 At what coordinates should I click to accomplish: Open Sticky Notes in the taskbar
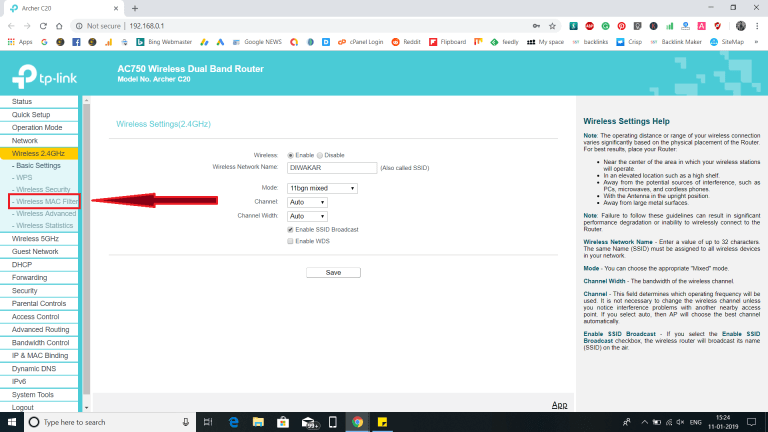tap(383, 422)
